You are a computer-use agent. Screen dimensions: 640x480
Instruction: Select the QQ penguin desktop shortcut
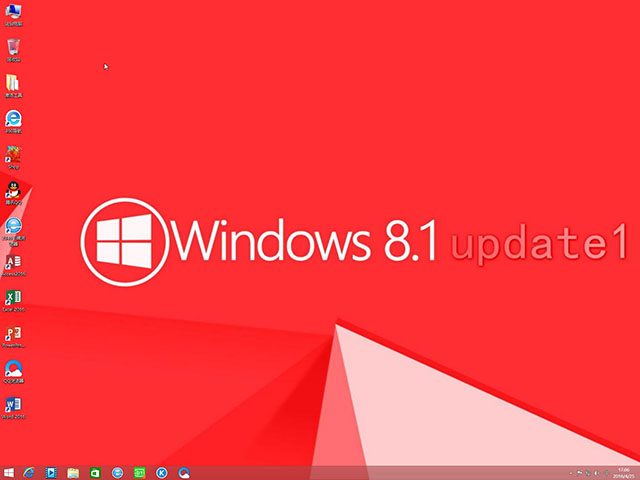coord(14,191)
